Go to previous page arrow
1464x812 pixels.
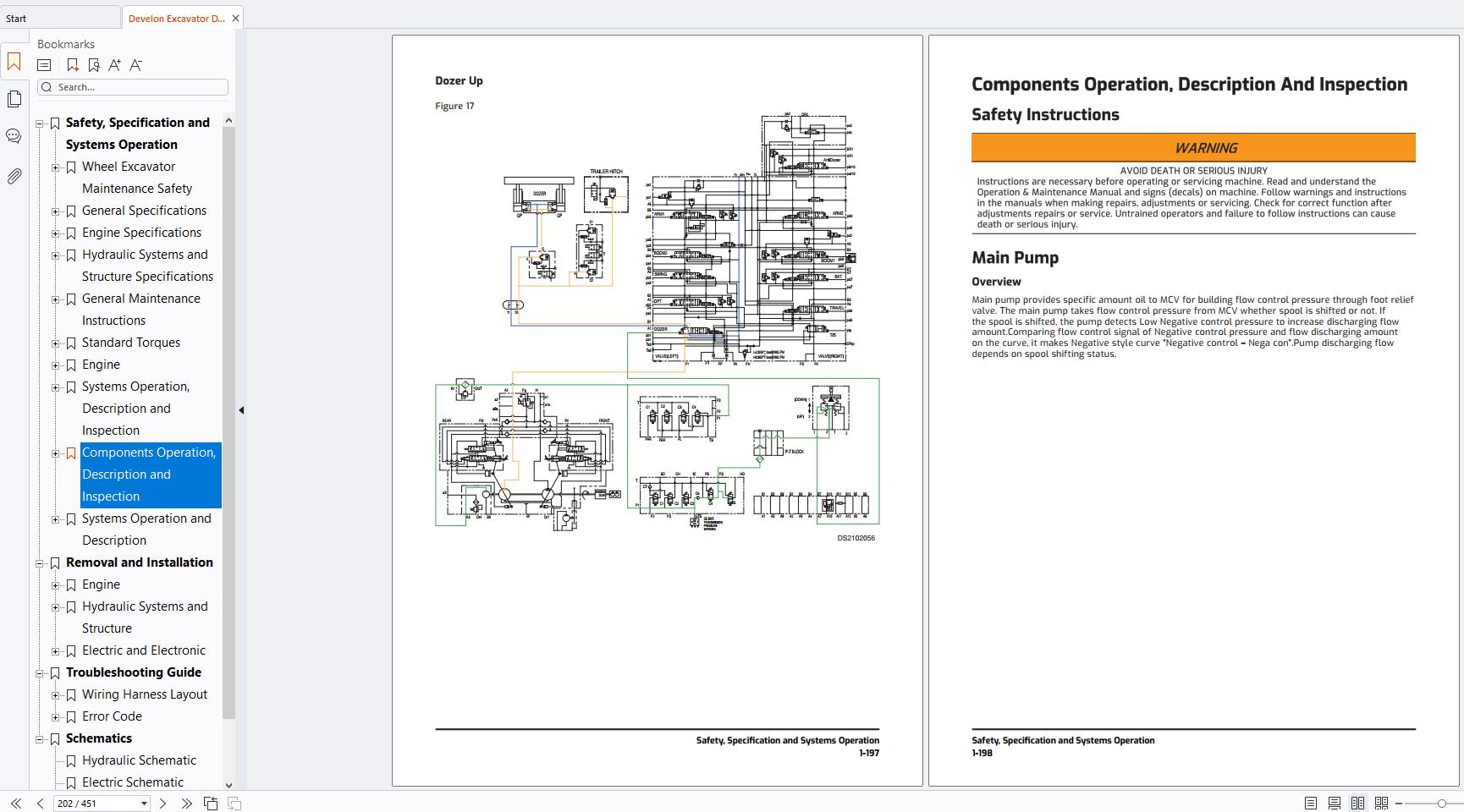(40, 804)
